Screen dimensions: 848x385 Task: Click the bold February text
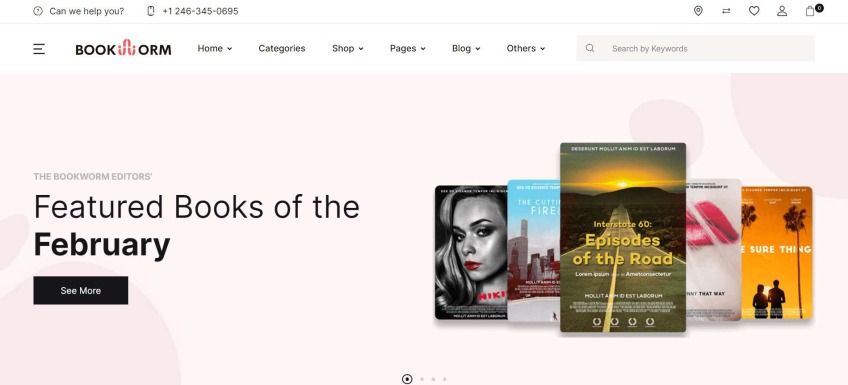[102, 245]
